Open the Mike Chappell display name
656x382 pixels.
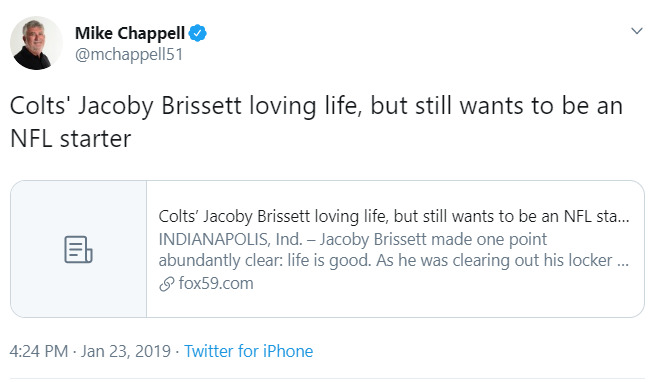(x=130, y=33)
